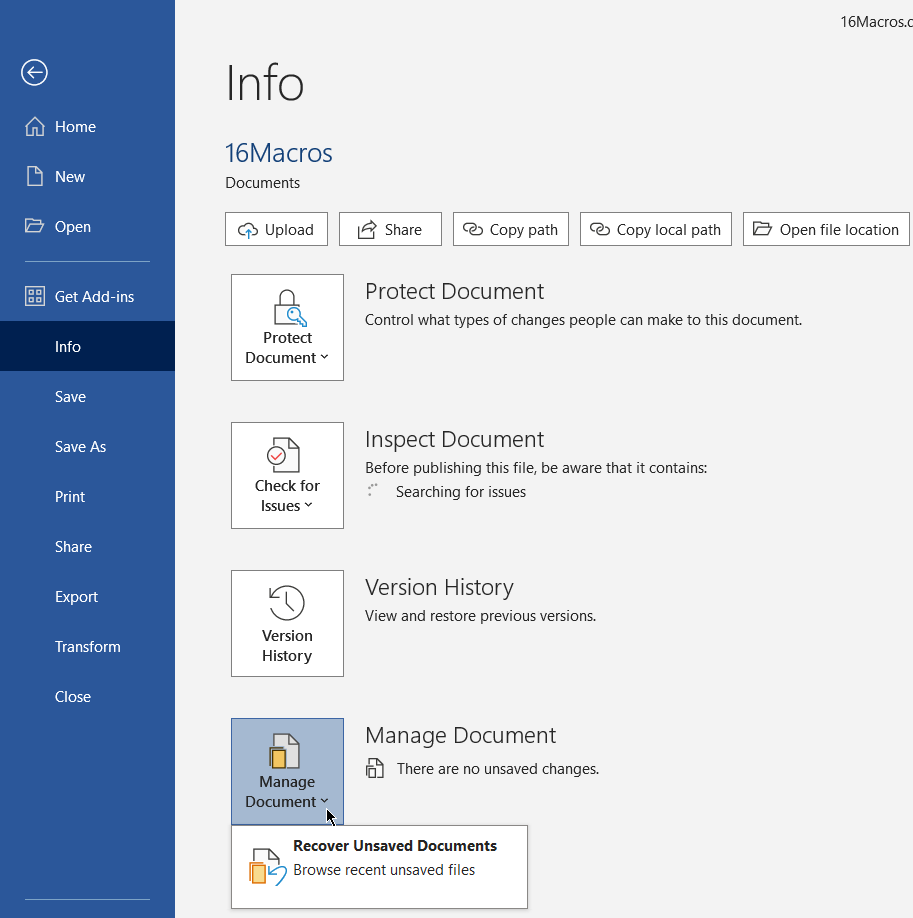This screenshot has width=913, height=918.
Task: Go to the Open page
Action: coord(87,227)
